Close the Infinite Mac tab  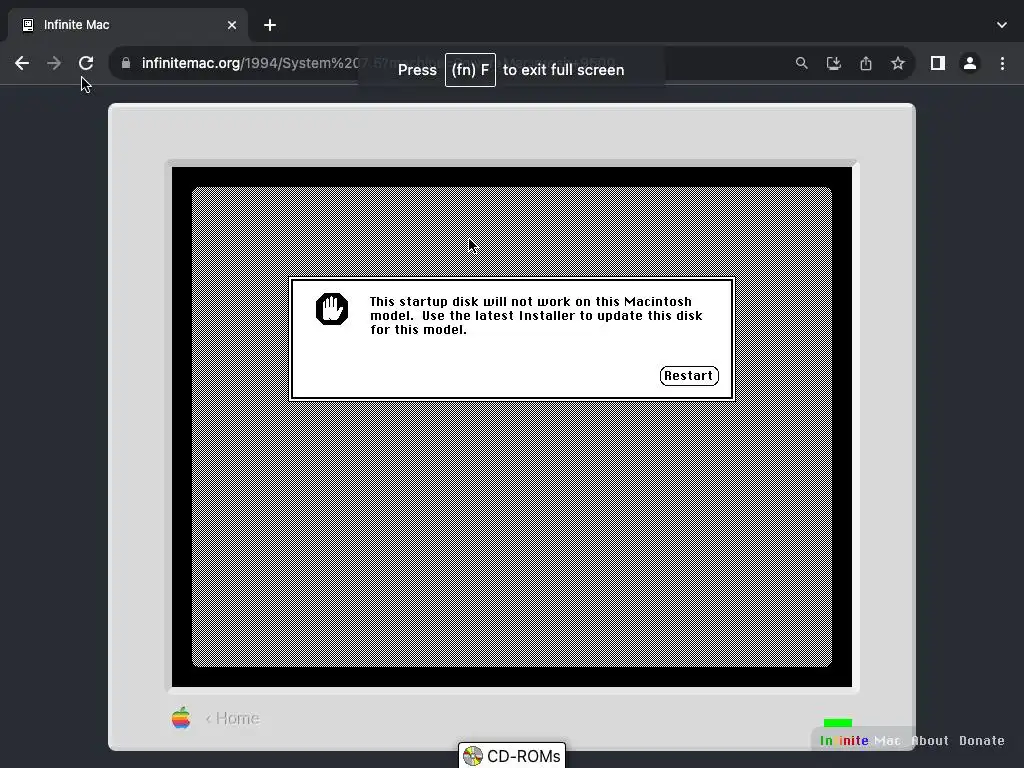coord(232,25)
